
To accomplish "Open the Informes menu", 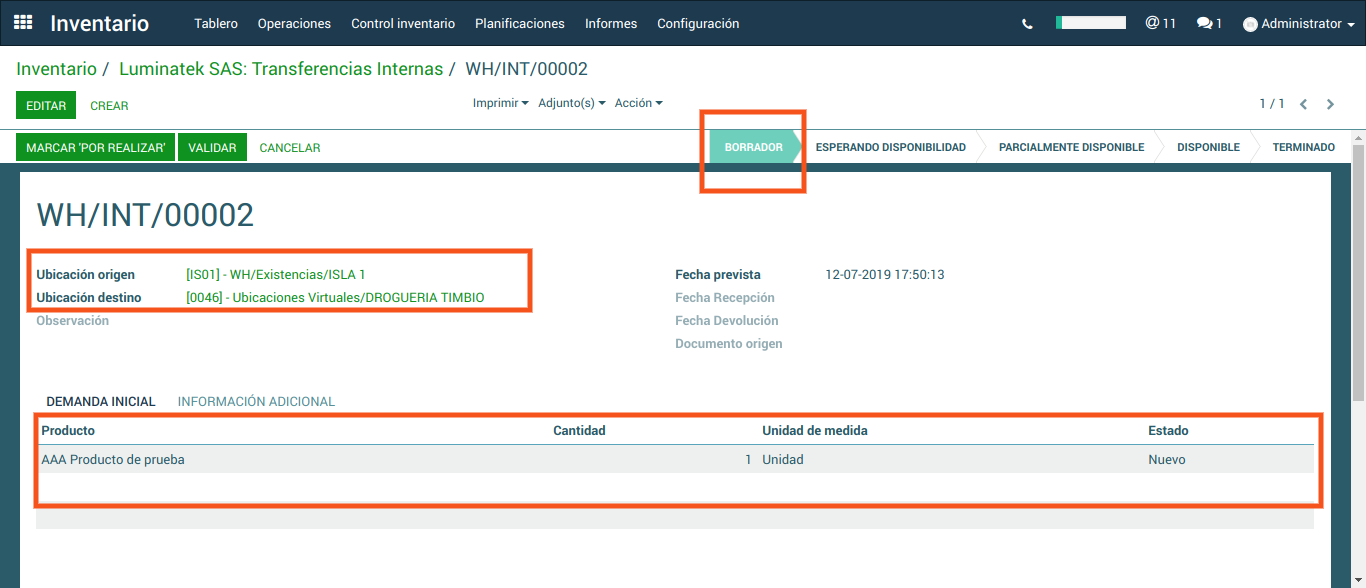I will 611,23.
